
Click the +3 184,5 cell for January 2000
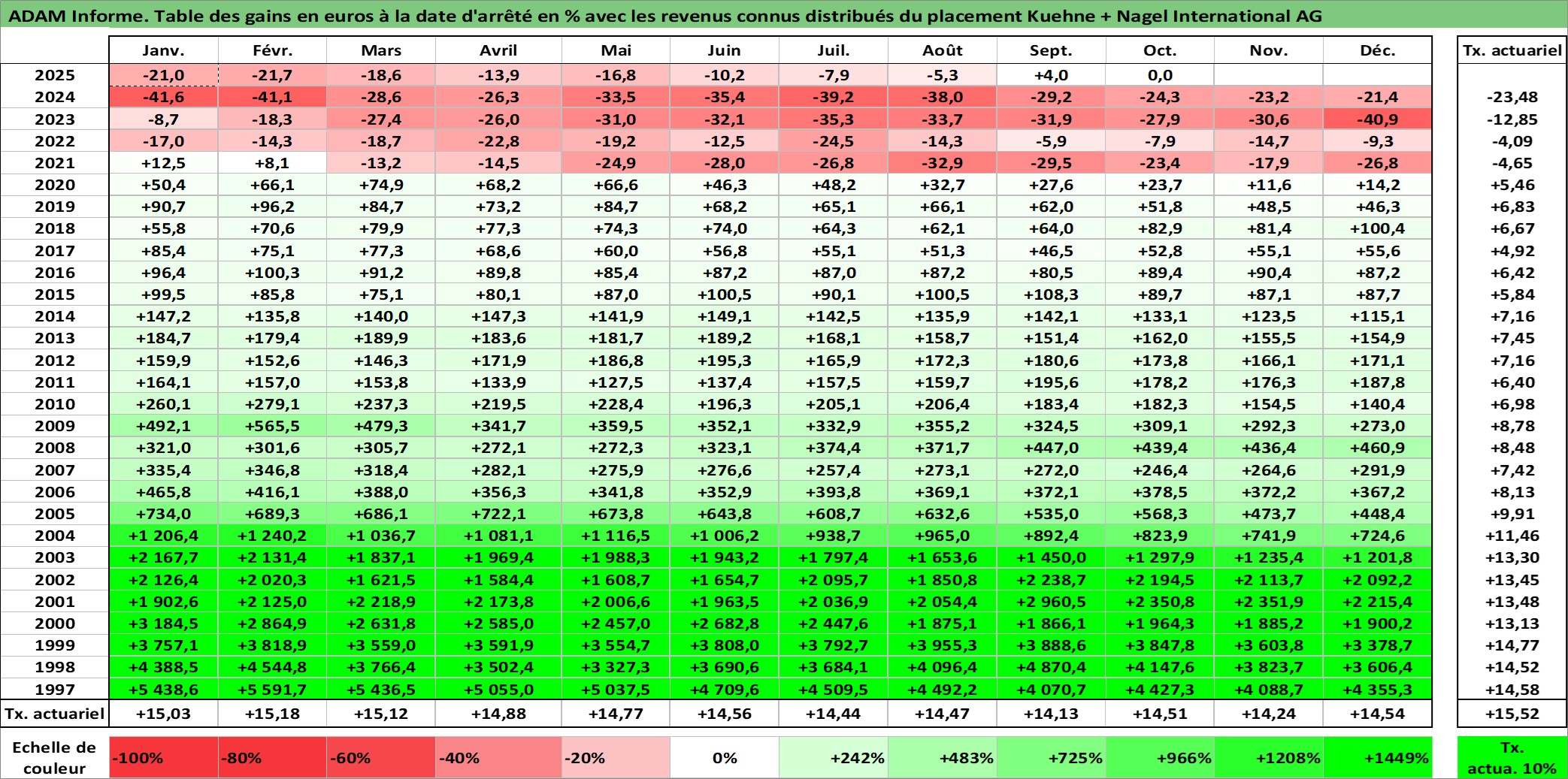pos(163,624)
